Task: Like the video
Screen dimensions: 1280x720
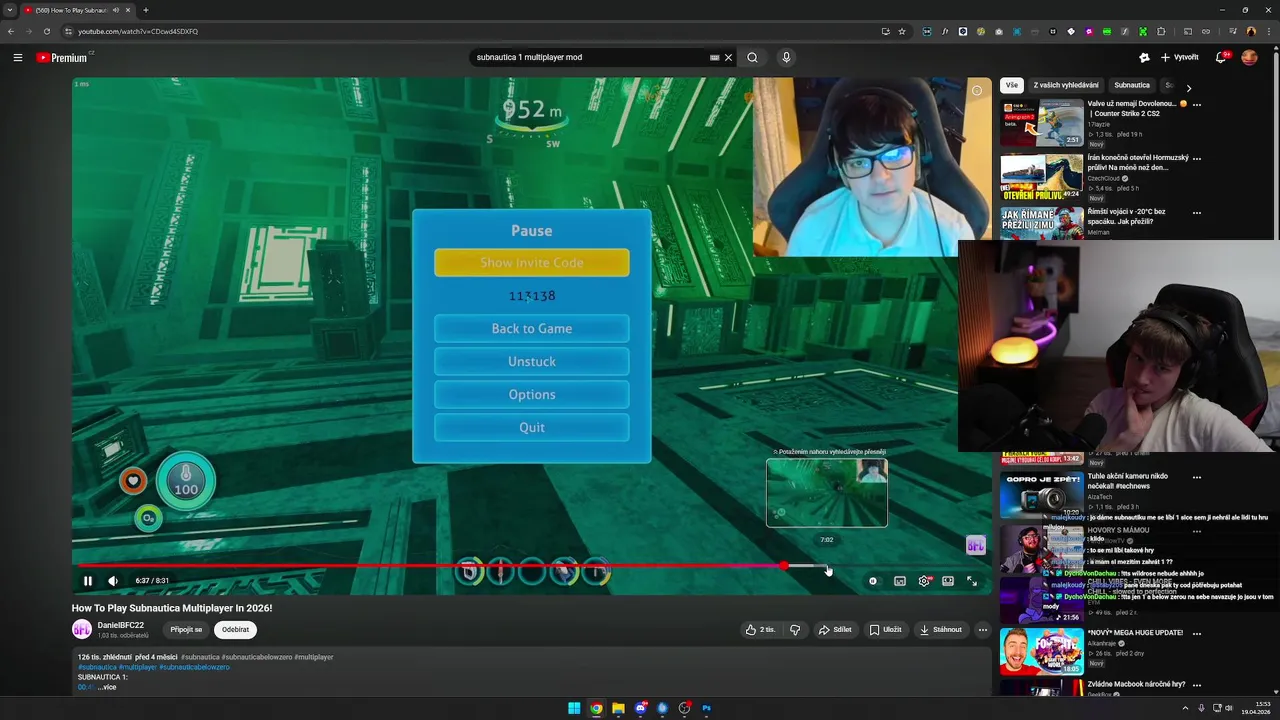Action: (760, 630)
